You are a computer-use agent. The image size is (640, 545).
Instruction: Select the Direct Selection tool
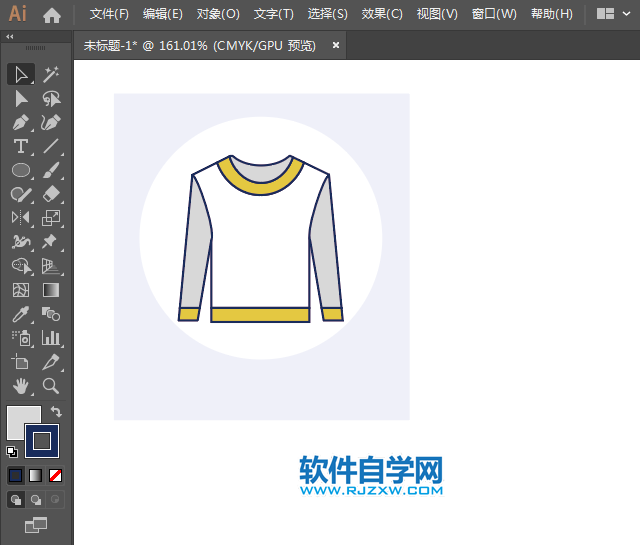tap(21, 98)
